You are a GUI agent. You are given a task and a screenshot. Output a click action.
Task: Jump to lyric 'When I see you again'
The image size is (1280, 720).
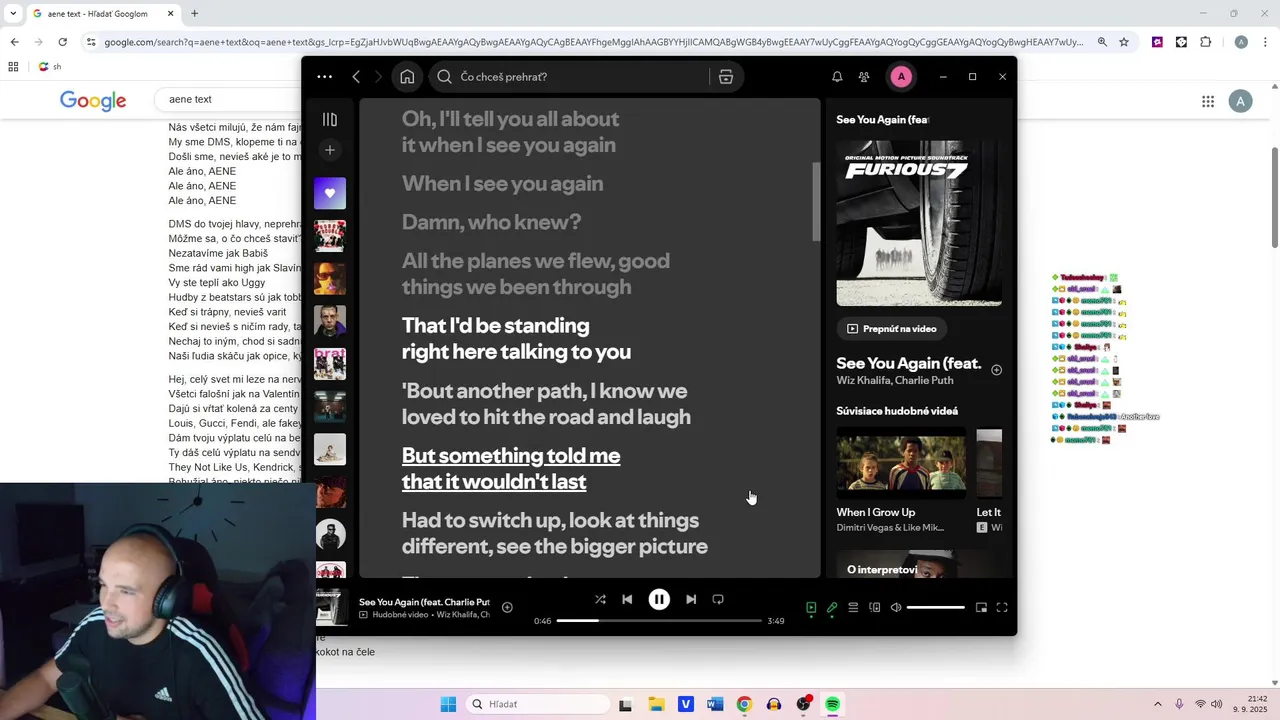[502, 184]
